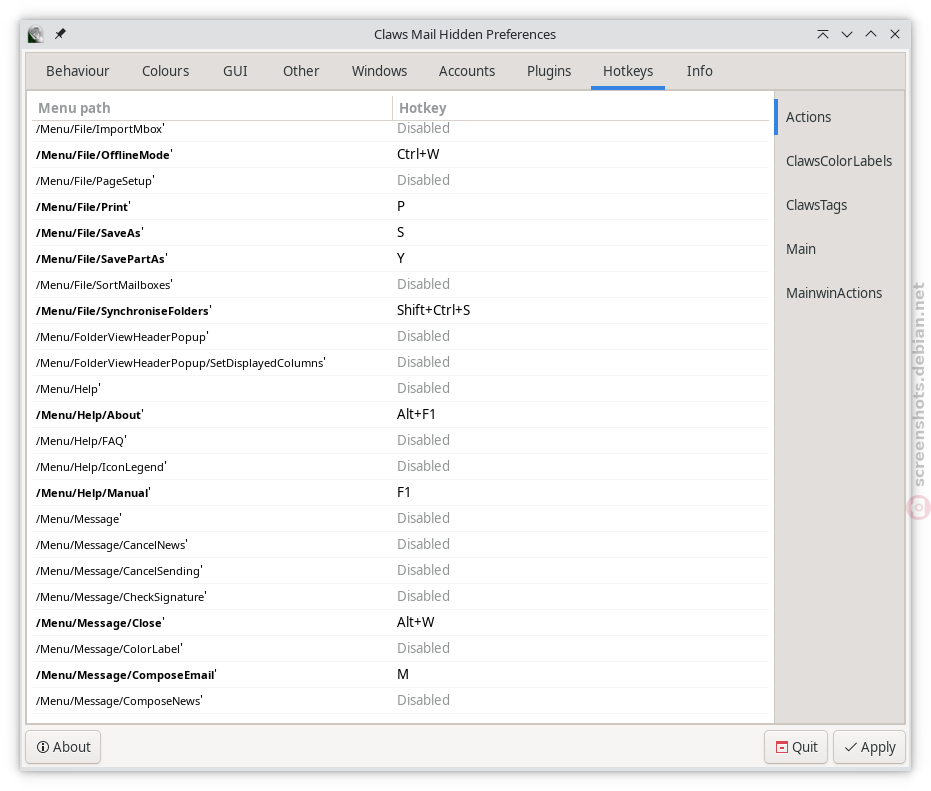
Task: Open the Colours tab
Action: [166, 71]
